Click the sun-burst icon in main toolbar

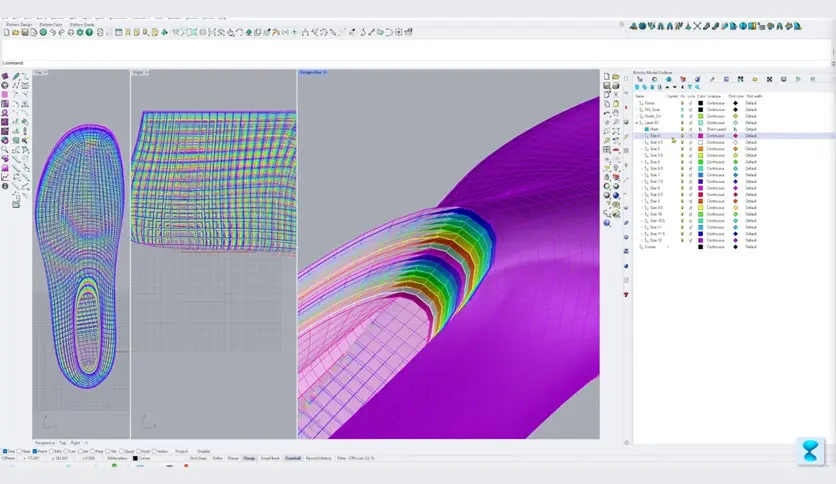pos(398,33)
